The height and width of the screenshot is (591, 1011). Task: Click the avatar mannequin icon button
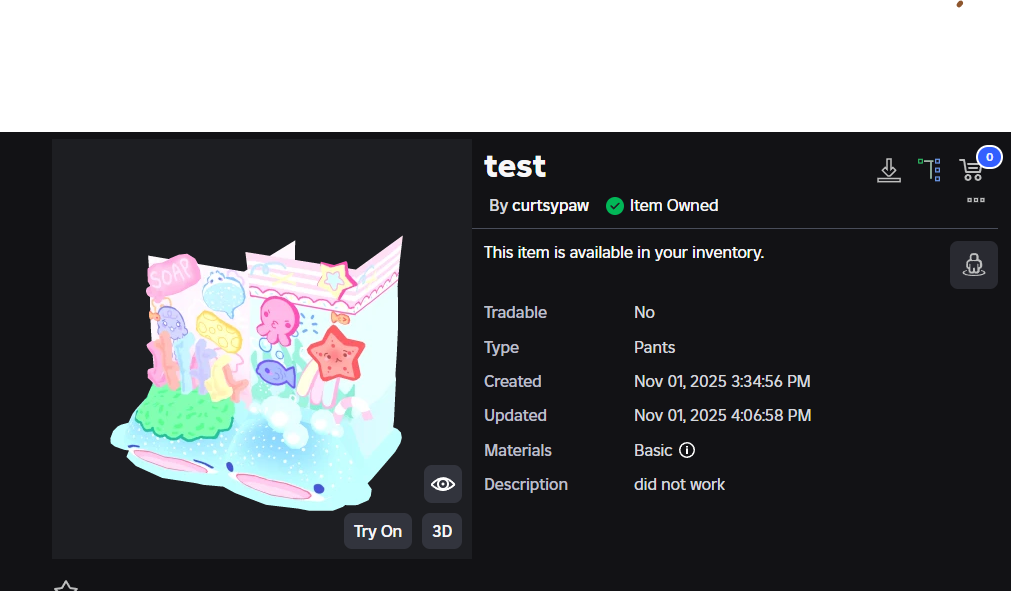click(974, 265)
